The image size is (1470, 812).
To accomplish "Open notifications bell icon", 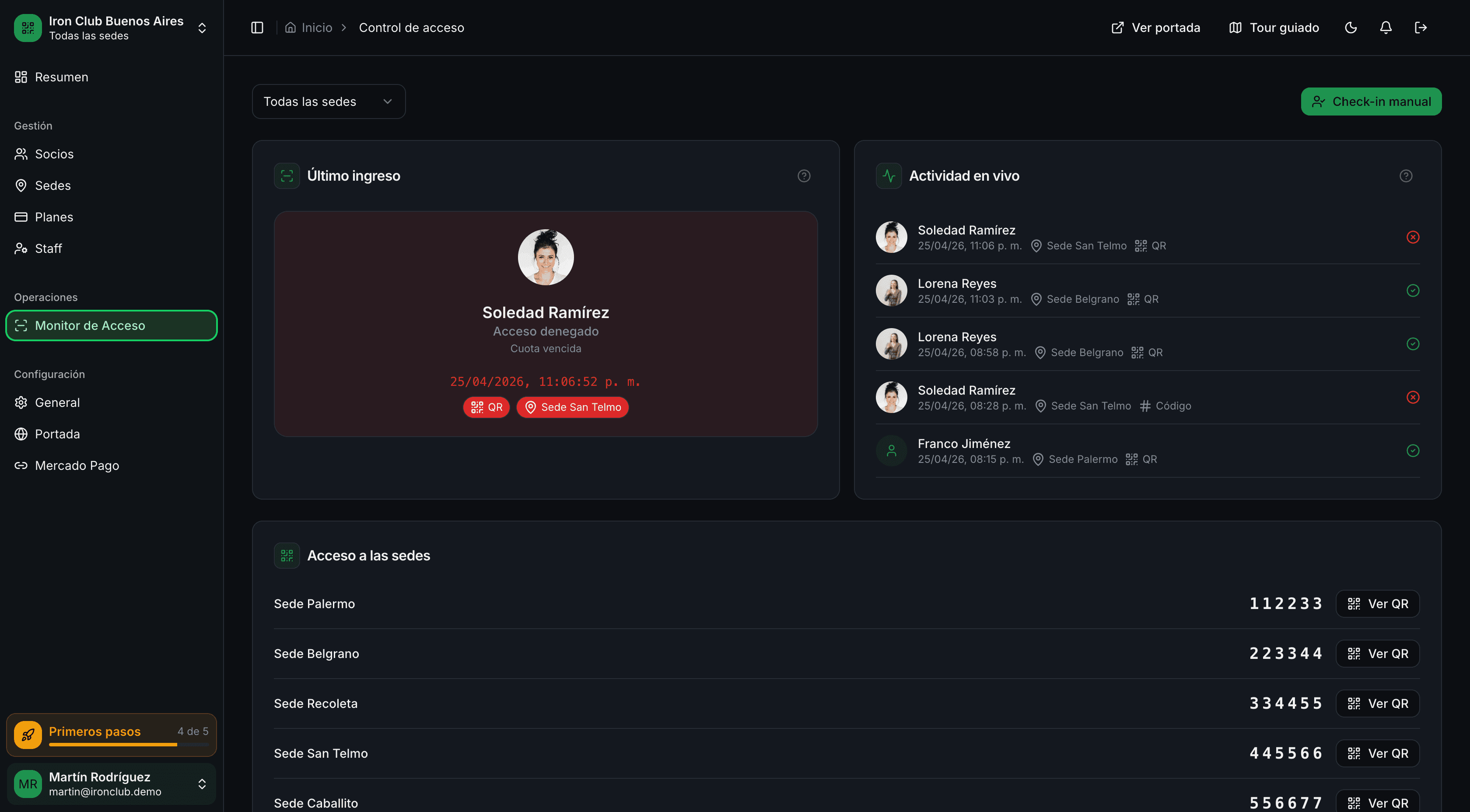I will (x=1386, y=28).
